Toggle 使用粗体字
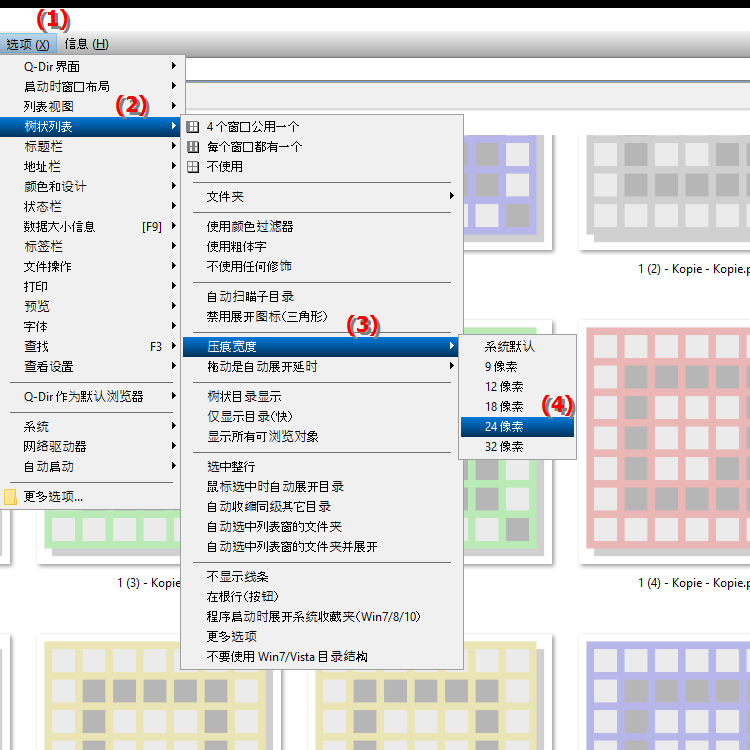The width and height of the screenshot is (750, 750). [x=321, y=246]
